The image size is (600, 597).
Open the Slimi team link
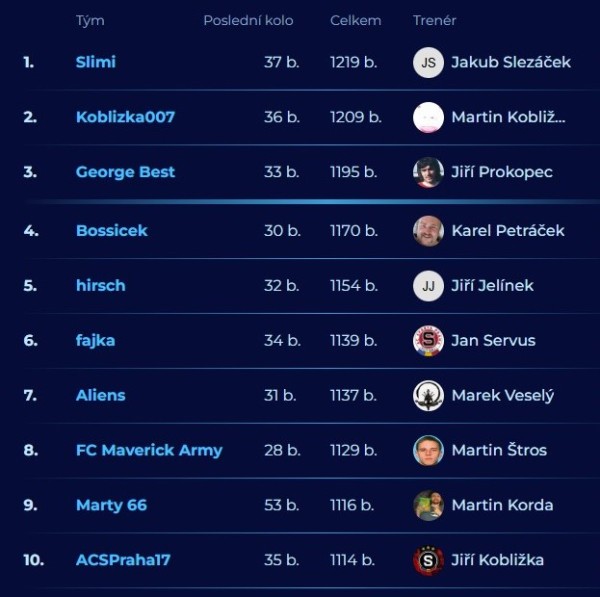pos(96,62)
